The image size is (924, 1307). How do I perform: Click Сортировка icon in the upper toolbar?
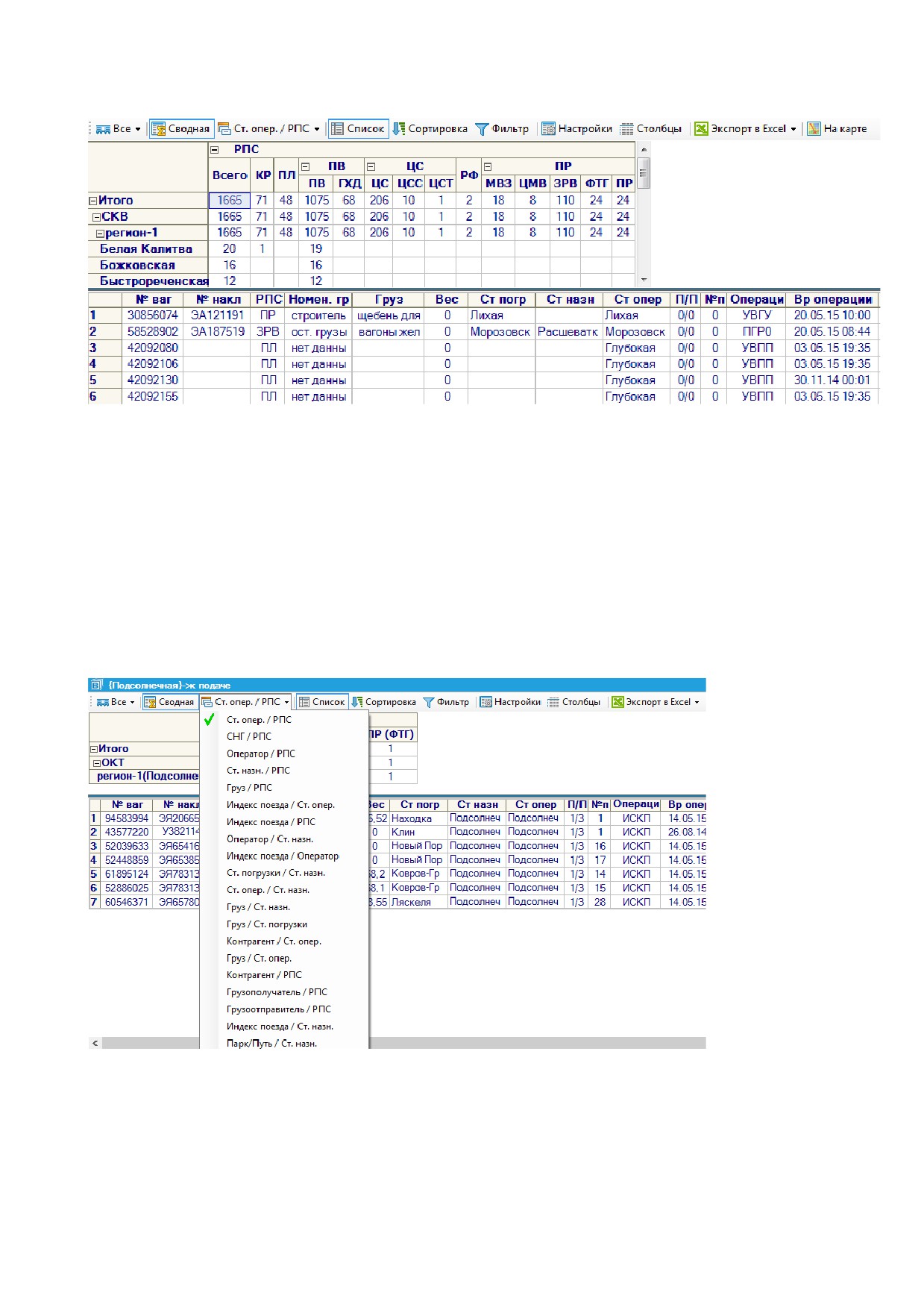[x=399, y=129]
